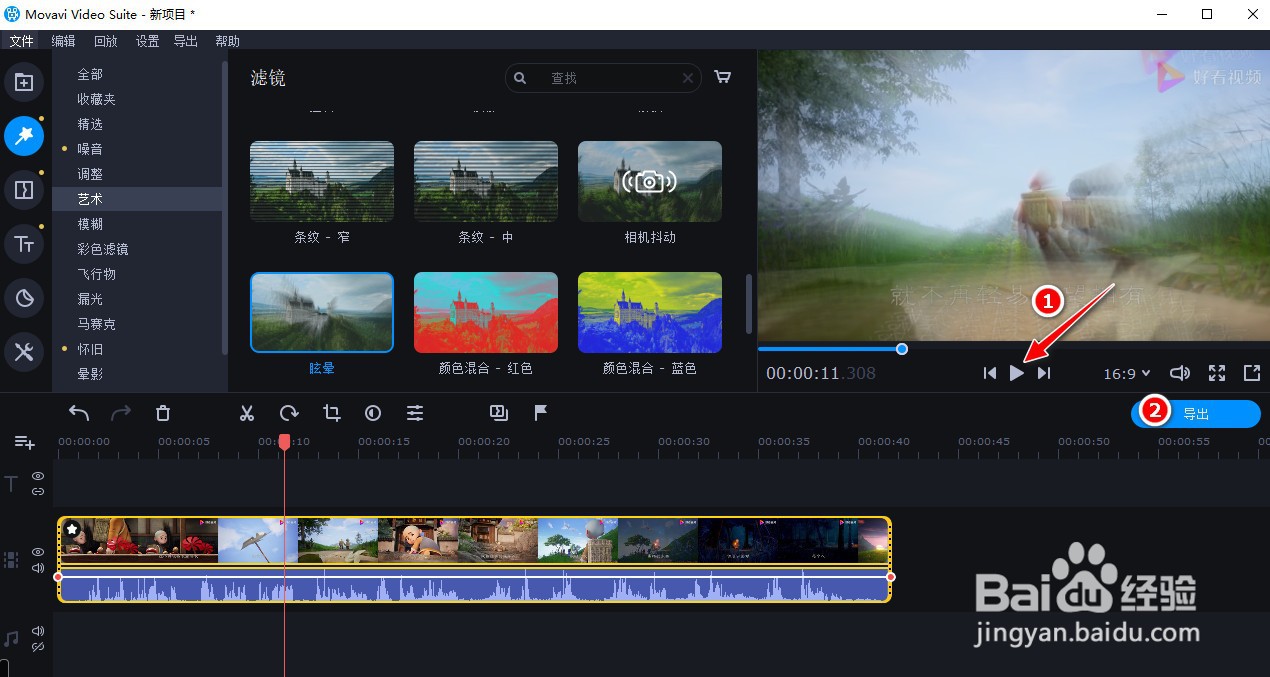Enter fullscreen preview mode icon

point(1217,373)
